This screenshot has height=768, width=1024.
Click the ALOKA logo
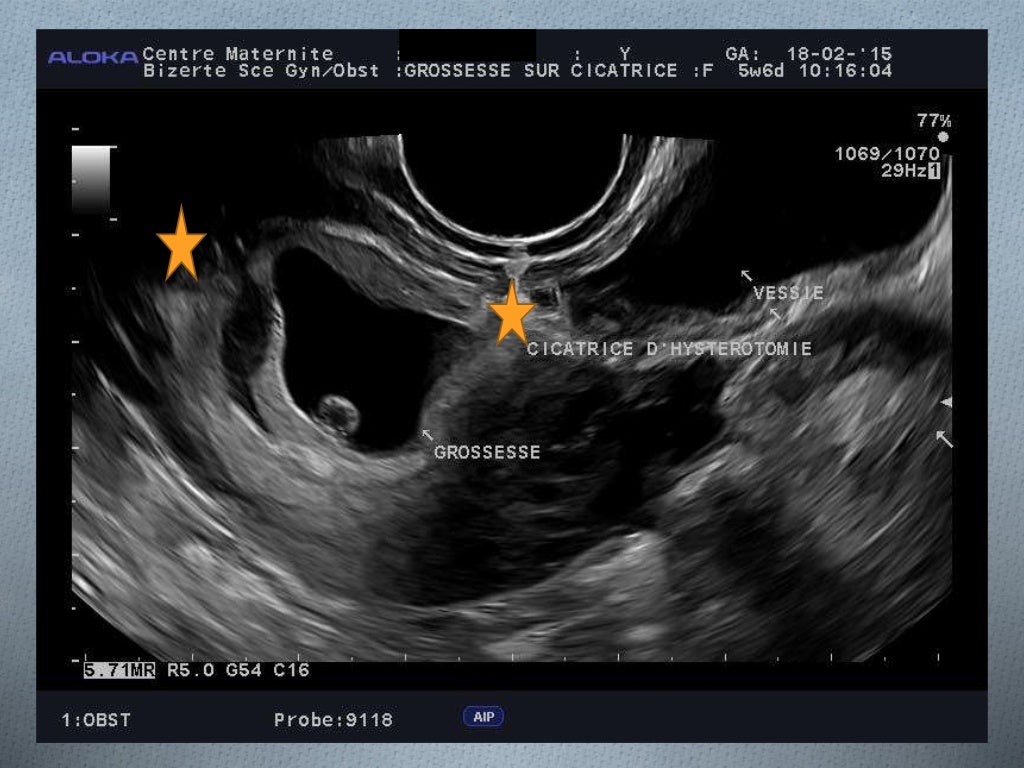(x=93, y=57)
